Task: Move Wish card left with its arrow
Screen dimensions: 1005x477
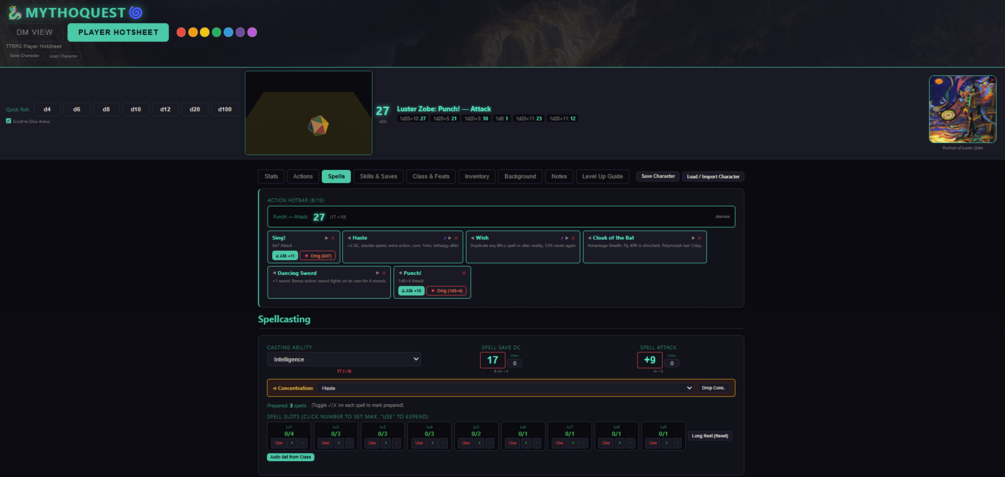Action: [472, 238]
